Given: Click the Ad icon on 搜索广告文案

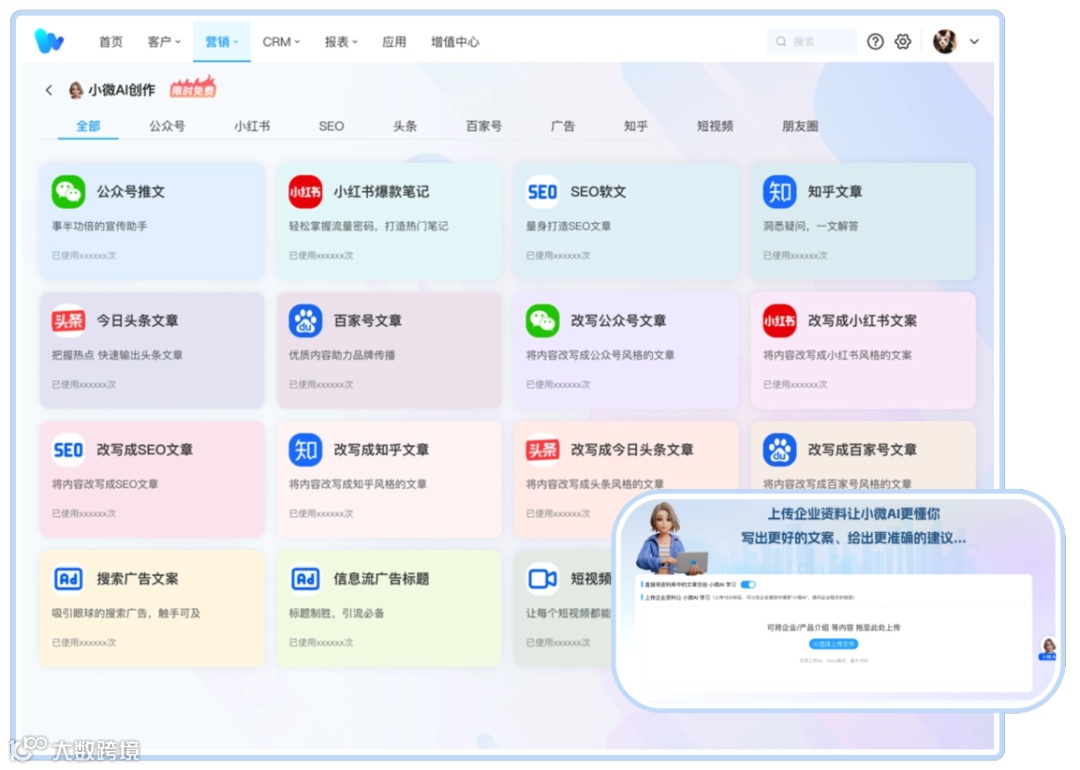Looking at the screenshot, I should tap(68, 579).
